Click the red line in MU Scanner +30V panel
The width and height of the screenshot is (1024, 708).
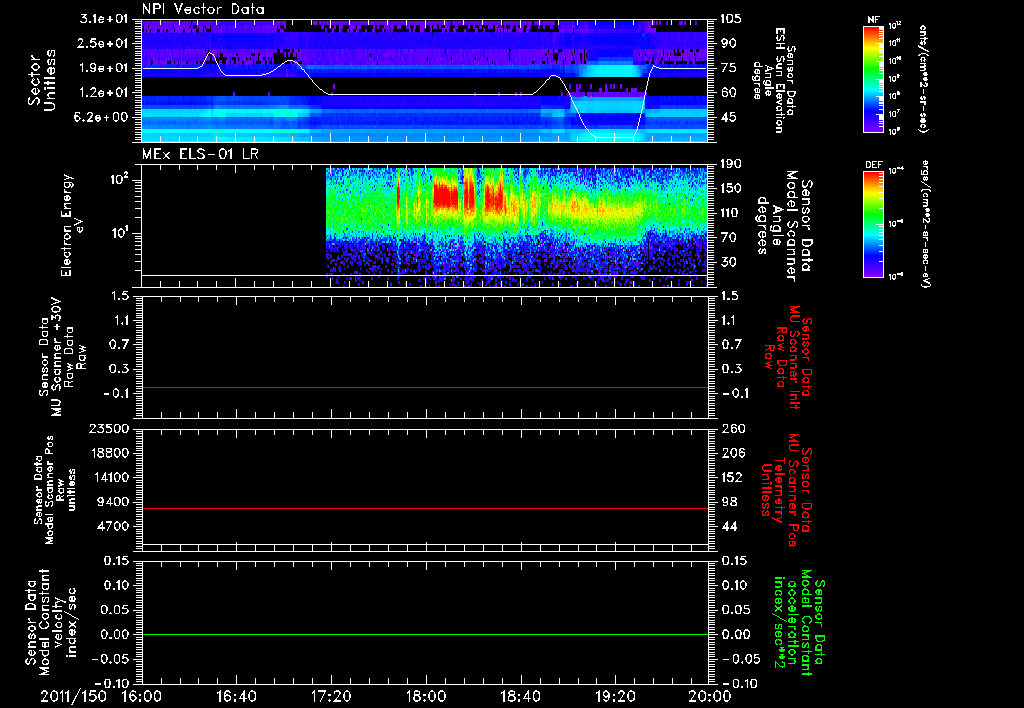(425, 387)
